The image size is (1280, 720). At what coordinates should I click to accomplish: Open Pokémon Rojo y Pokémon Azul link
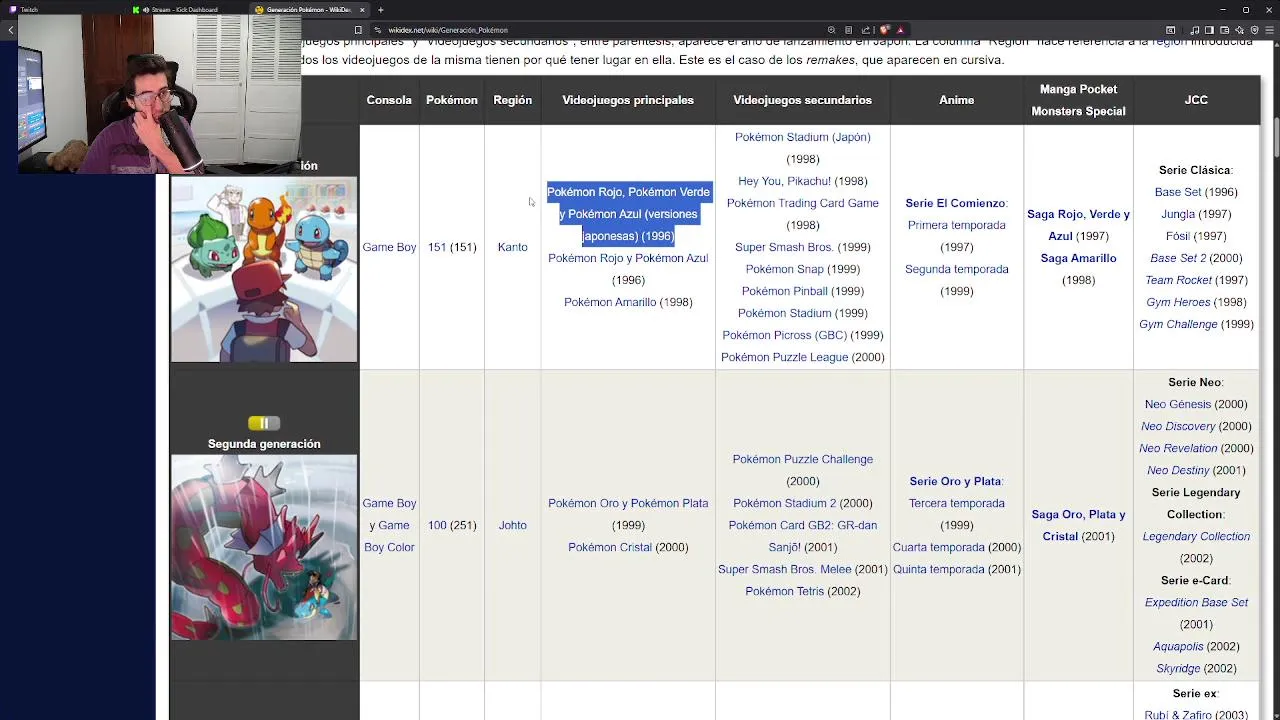(628, 258)
